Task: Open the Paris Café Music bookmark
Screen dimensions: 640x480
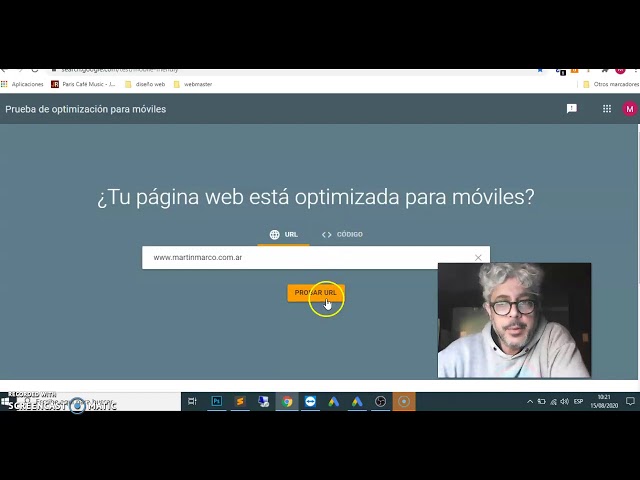Action: [83, 84]
